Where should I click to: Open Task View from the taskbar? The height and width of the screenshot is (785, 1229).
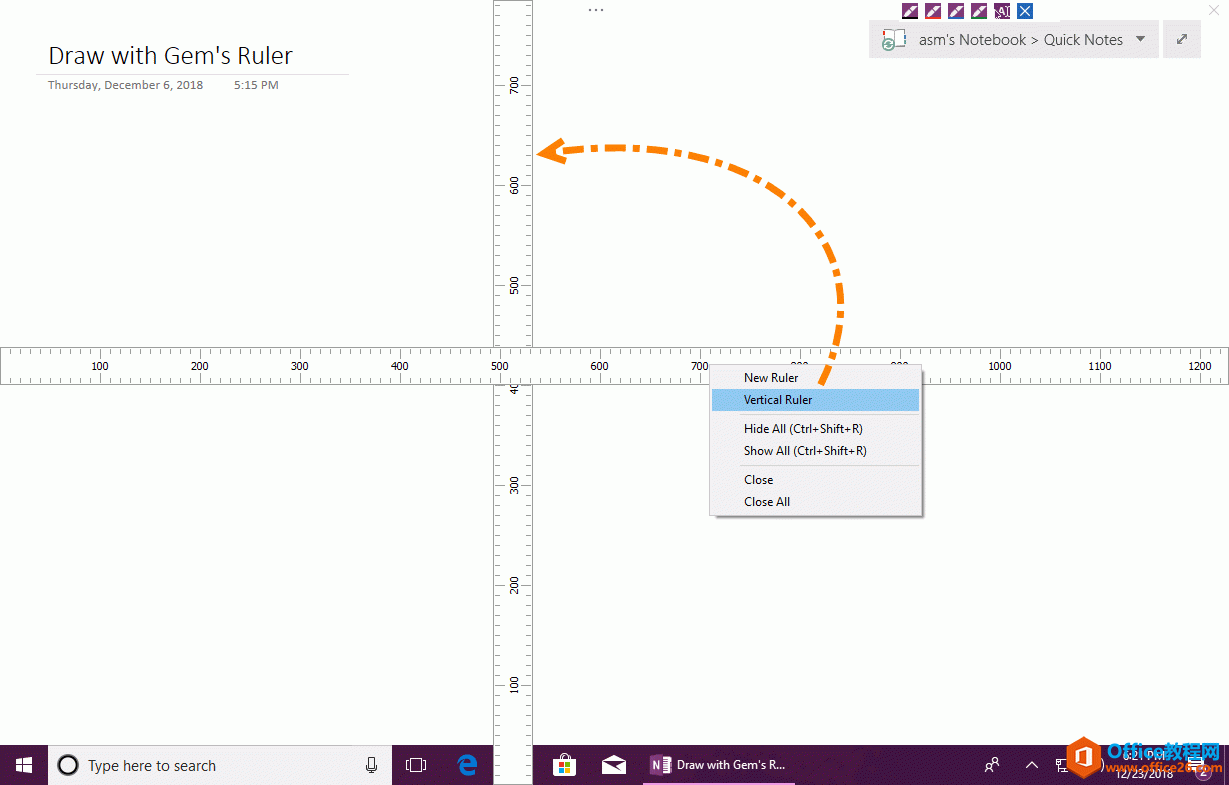[416, 765]
